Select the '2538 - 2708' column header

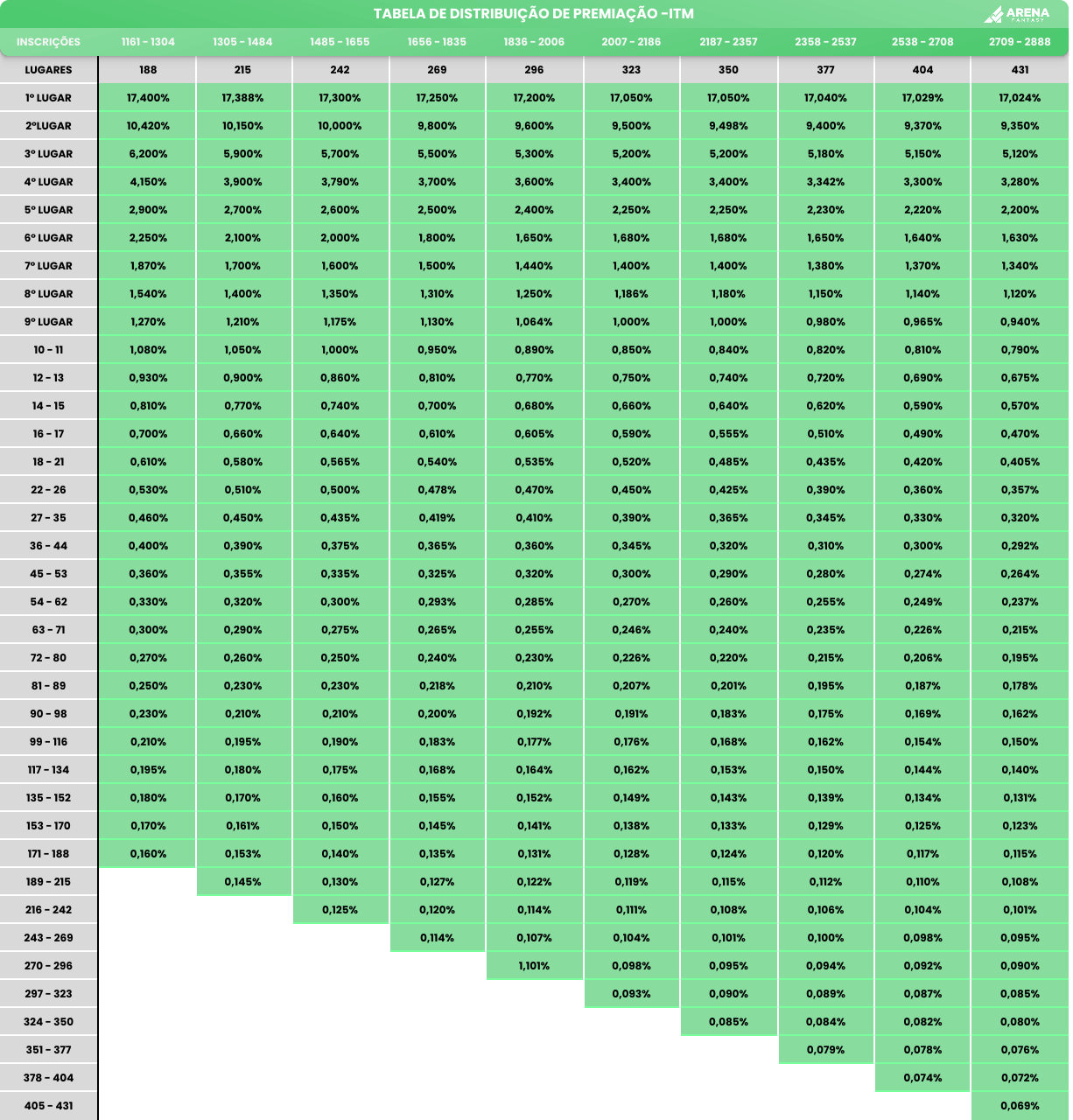click(922, 42)
